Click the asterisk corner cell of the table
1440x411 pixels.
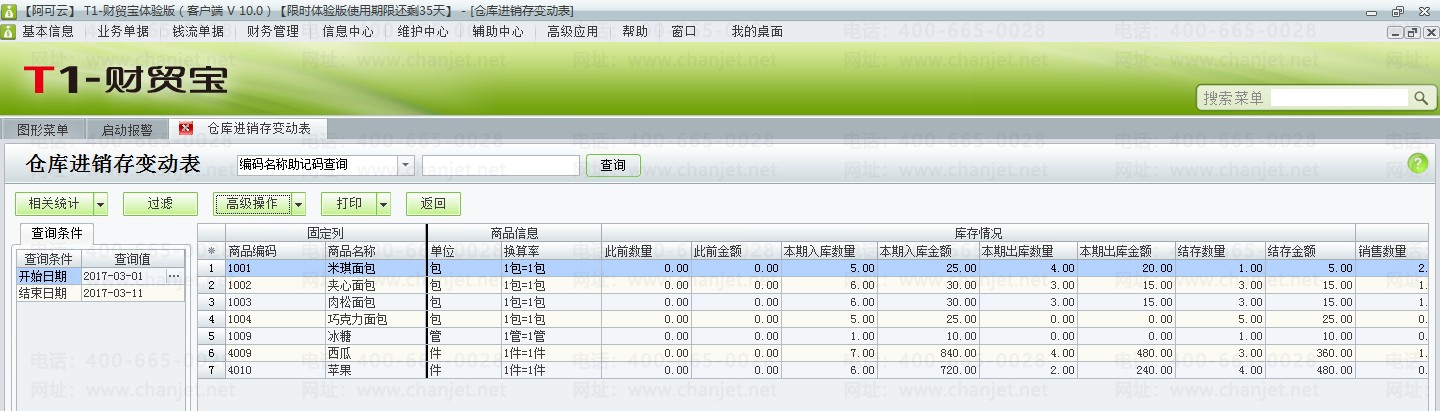211,251
